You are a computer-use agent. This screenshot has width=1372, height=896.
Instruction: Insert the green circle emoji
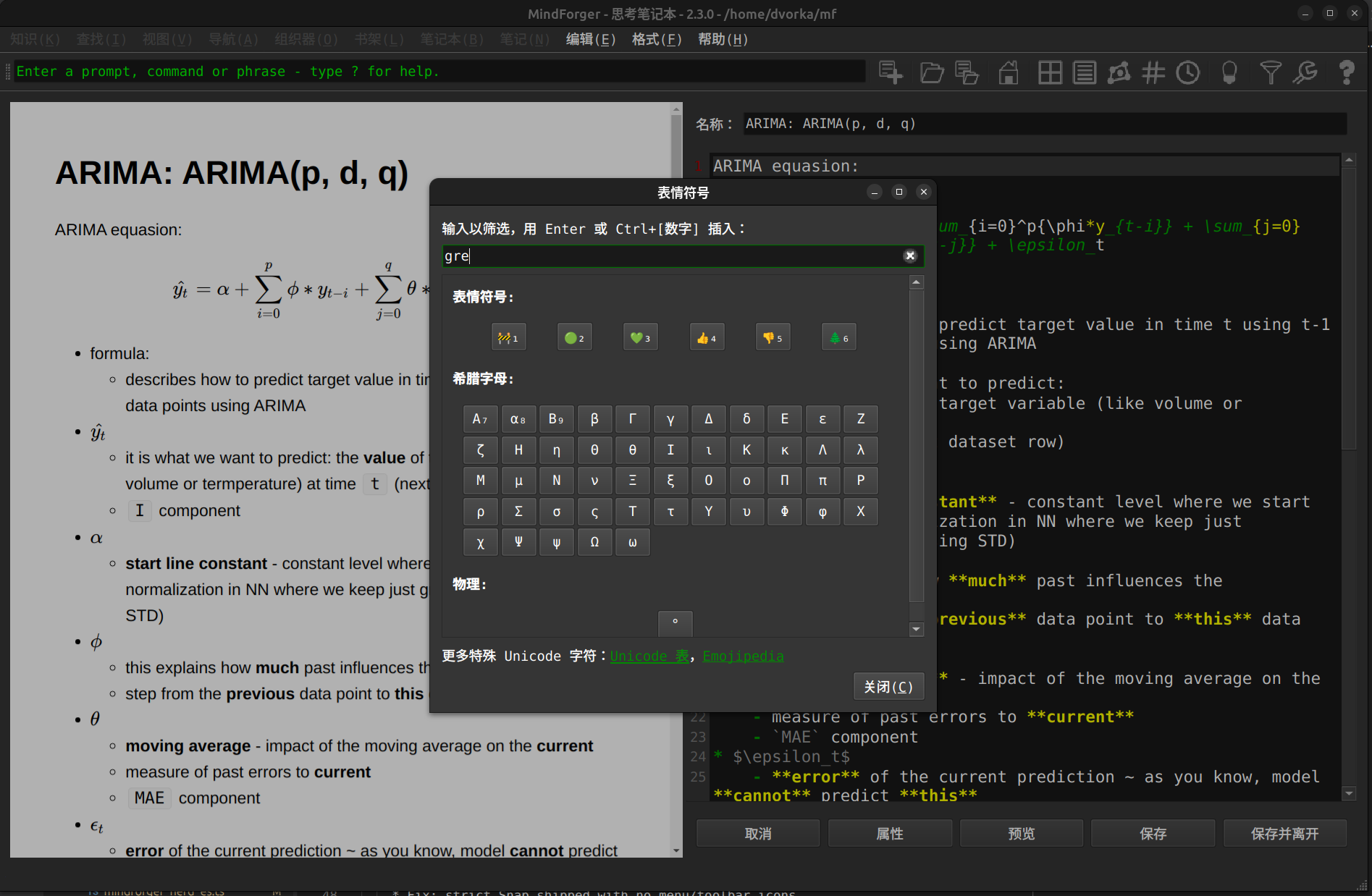pyautogui.click(x=574, y=337)
